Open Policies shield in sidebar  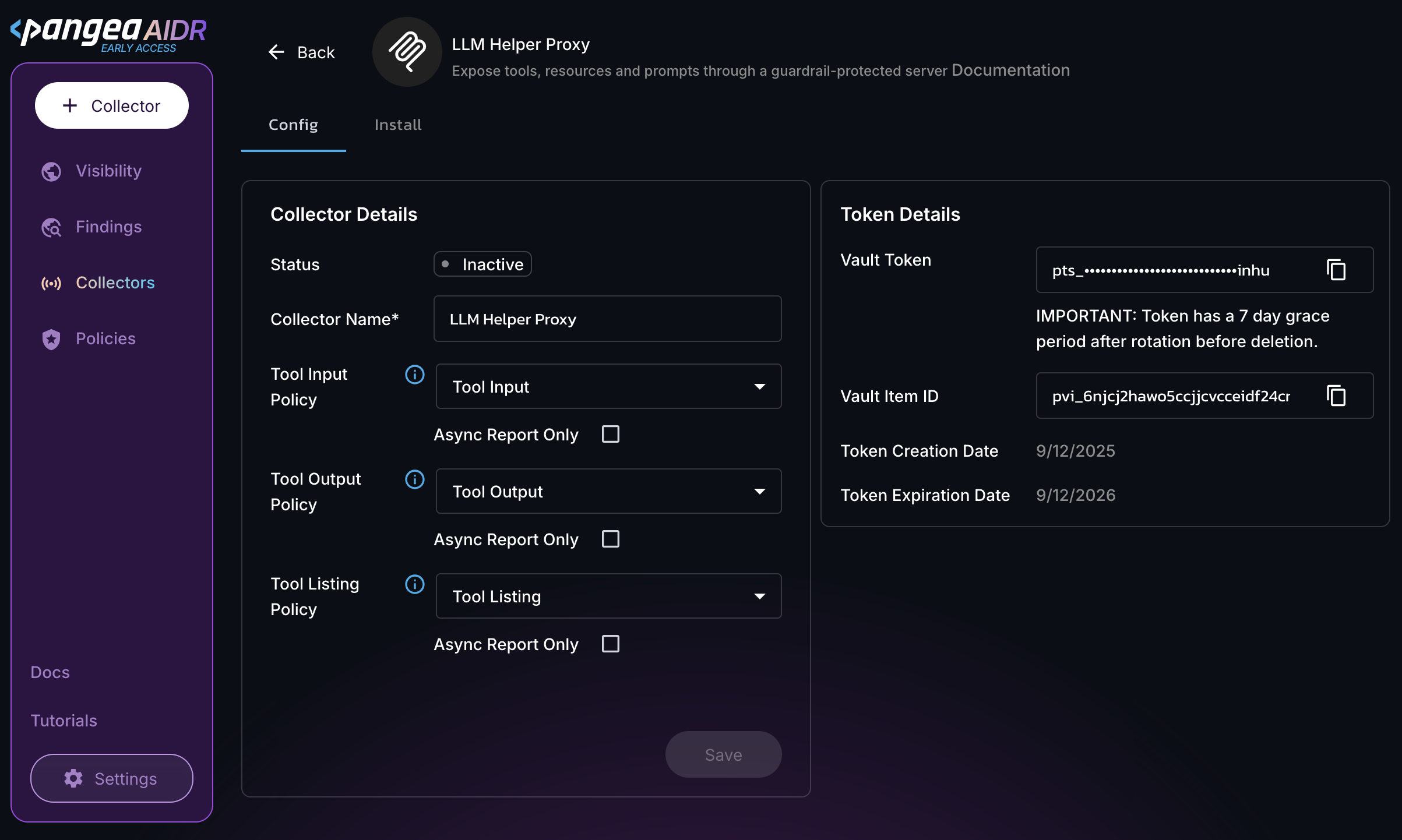pos(51,339)
